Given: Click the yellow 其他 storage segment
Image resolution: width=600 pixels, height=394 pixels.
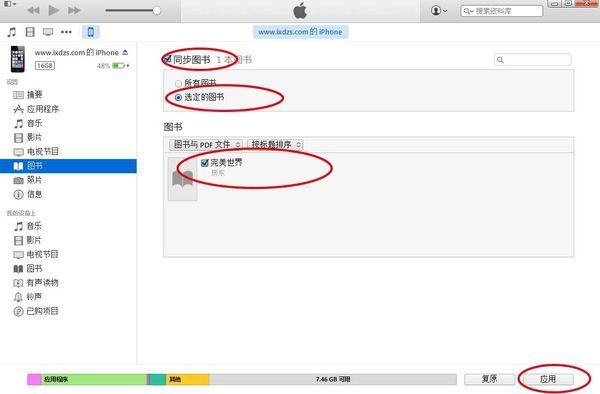Looking at the screenshot, I should (x=188, y=379).
